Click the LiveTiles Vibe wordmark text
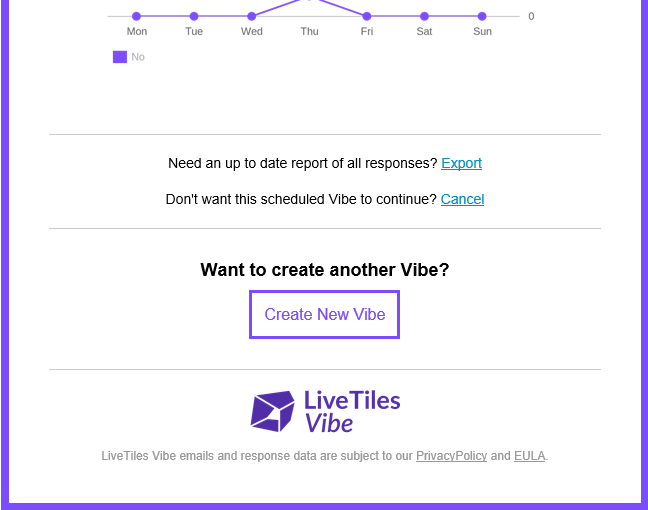648x510 pixels. coord(352,411)
